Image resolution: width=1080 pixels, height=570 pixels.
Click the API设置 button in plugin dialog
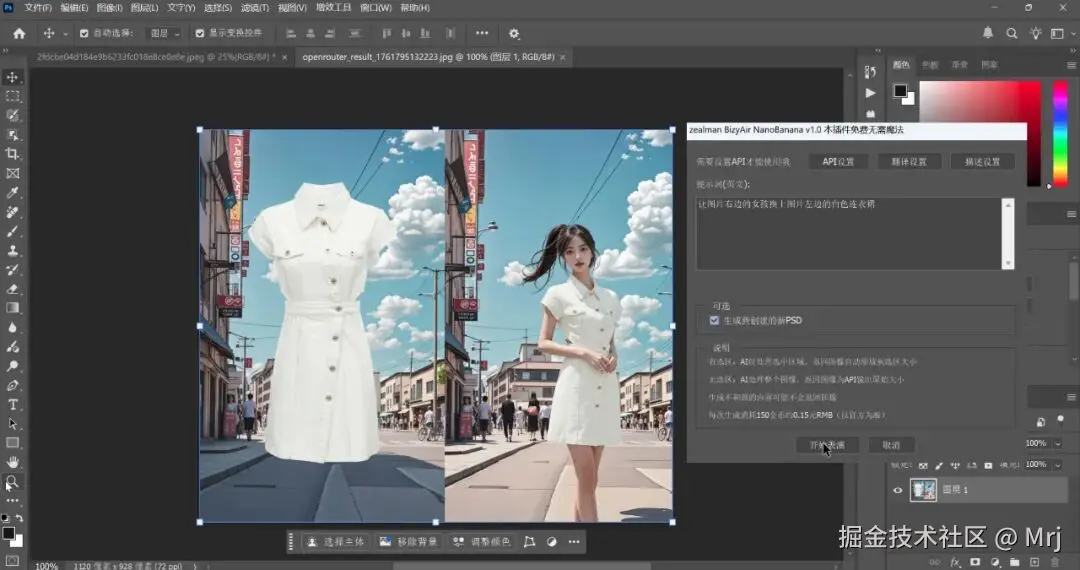click(838, 161)
